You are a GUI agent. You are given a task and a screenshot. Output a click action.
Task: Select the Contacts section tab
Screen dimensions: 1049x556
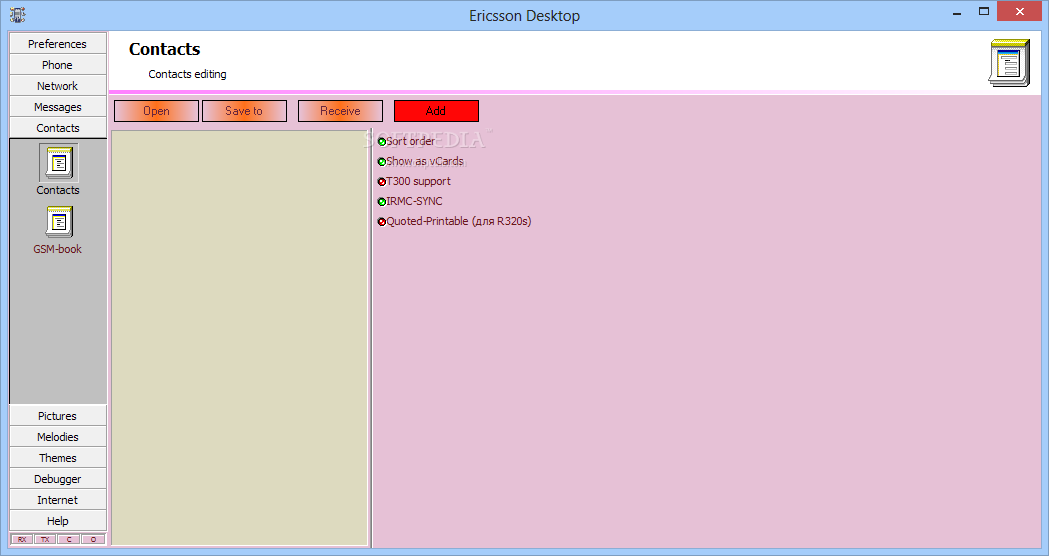(58, 128)
